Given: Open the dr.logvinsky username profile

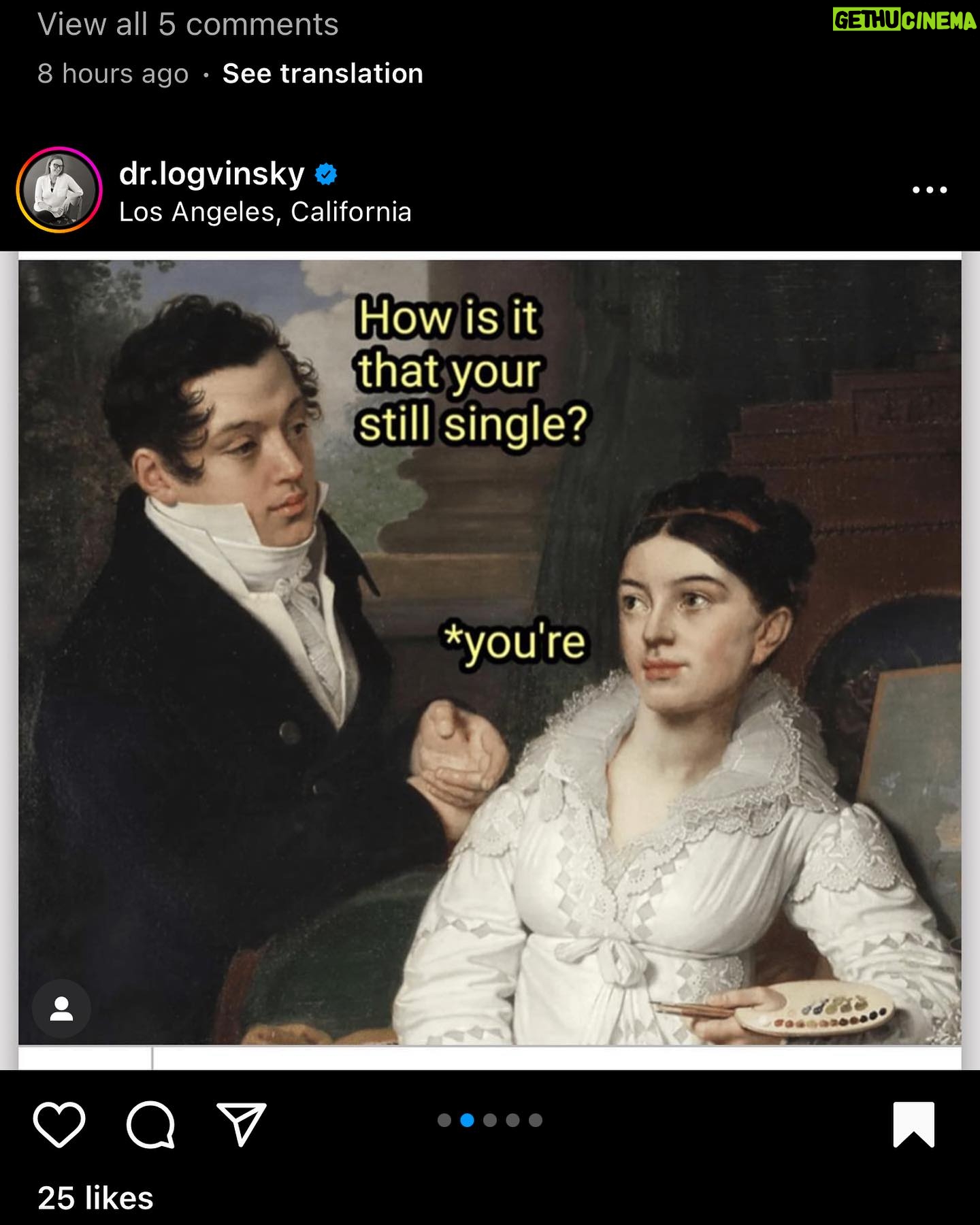Looking at the screenshot, I should [x=212, y=174].
